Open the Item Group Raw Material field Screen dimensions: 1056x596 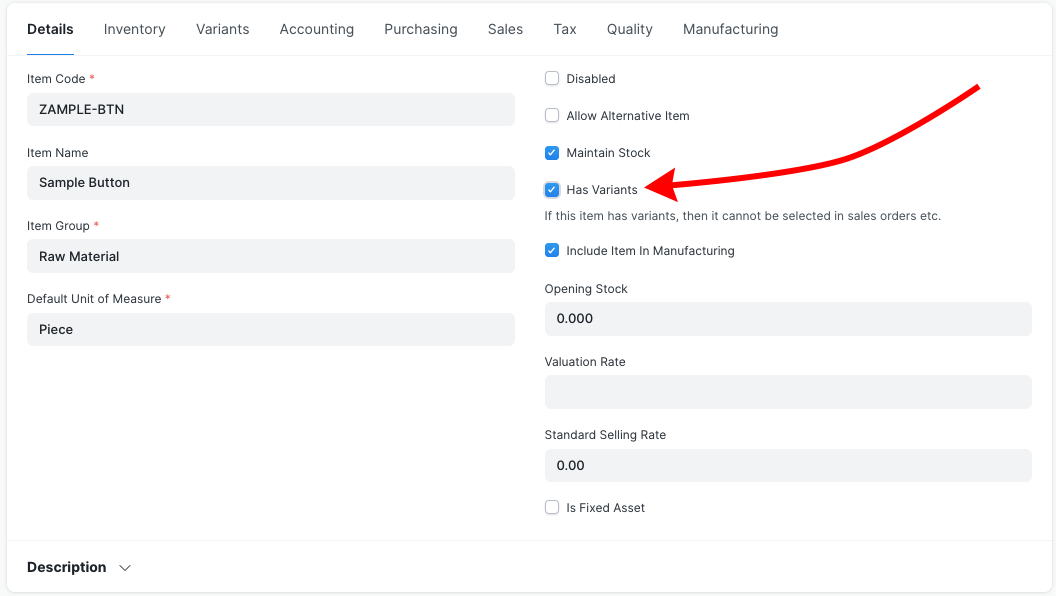tap(271, 256)
